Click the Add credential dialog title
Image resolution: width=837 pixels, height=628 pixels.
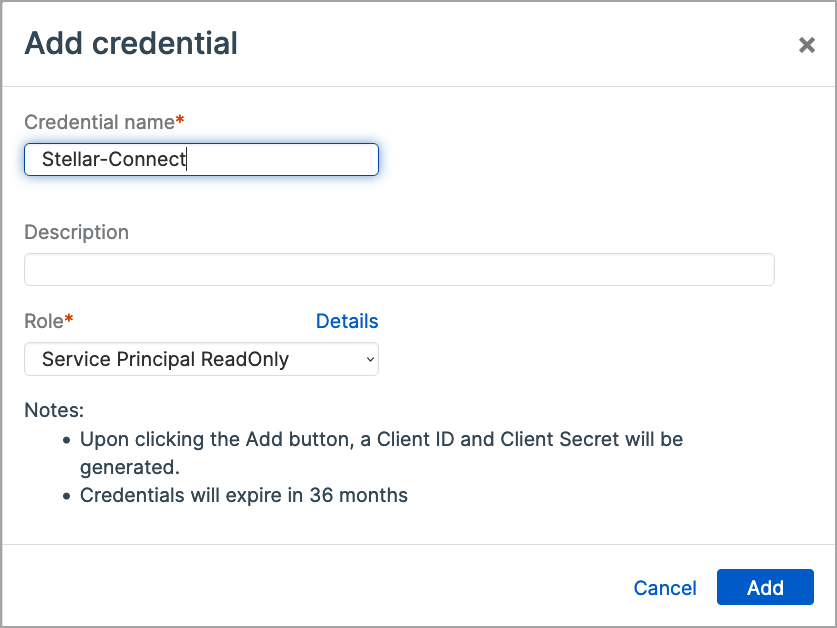(131, 44)
